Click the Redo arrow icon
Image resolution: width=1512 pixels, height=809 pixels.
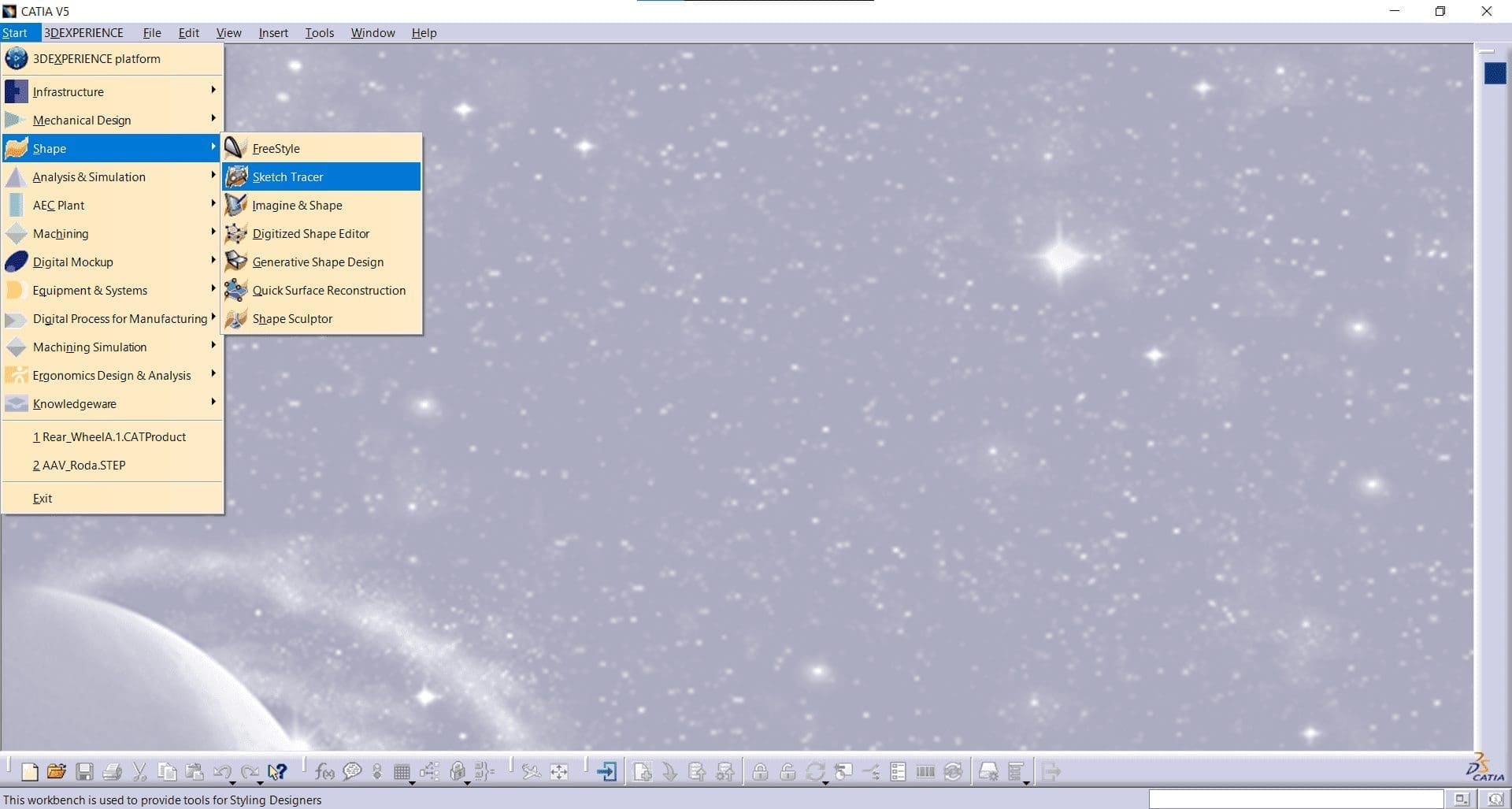[250, 772]
